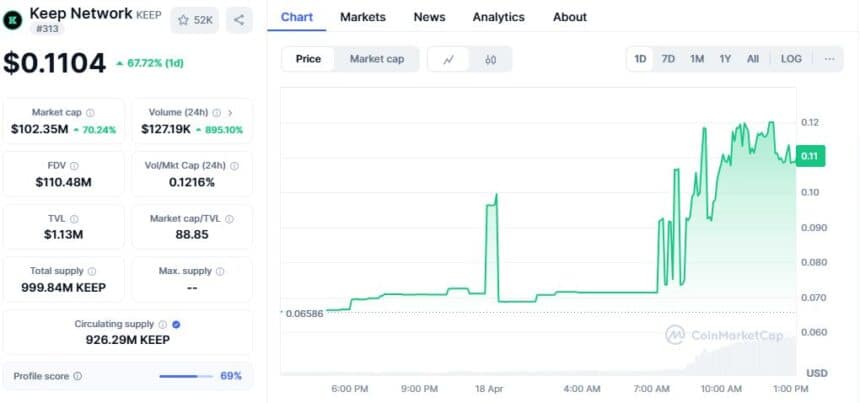
Task: Click the 18 Apr date axis label
Action: click(489, 389)
